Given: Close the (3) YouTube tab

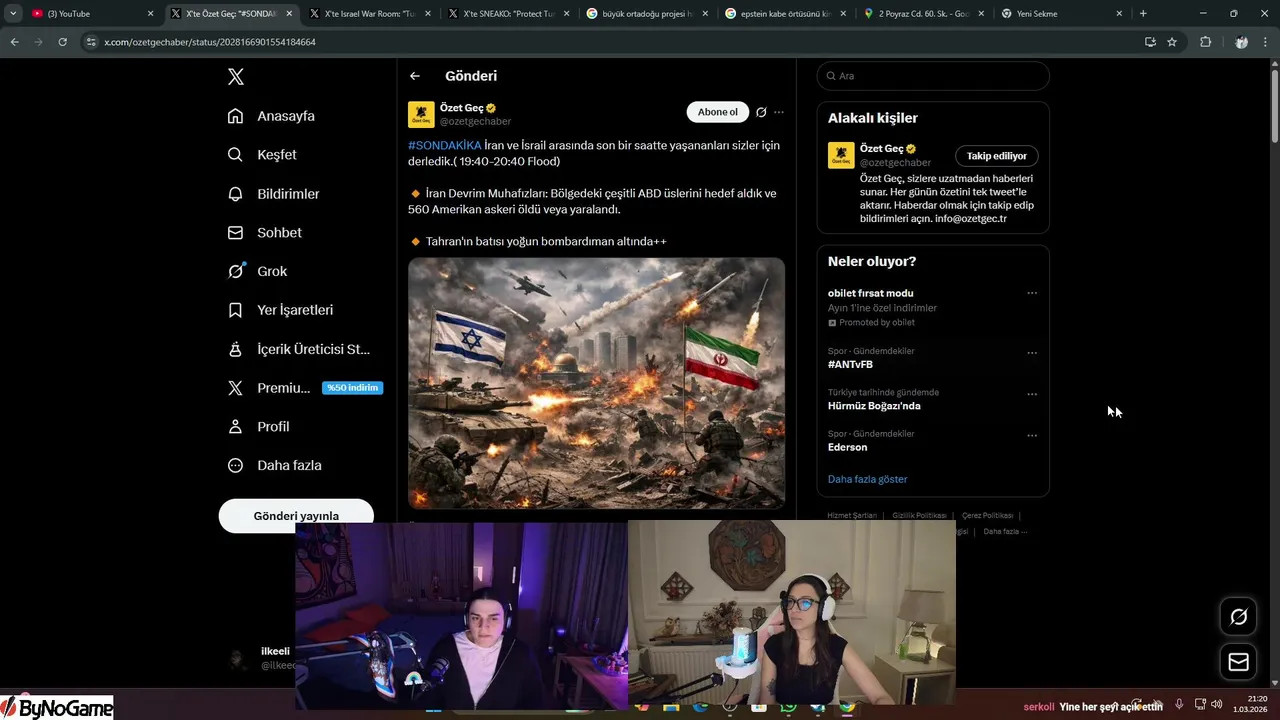Looking at the screenshot, I should [151, 14].
